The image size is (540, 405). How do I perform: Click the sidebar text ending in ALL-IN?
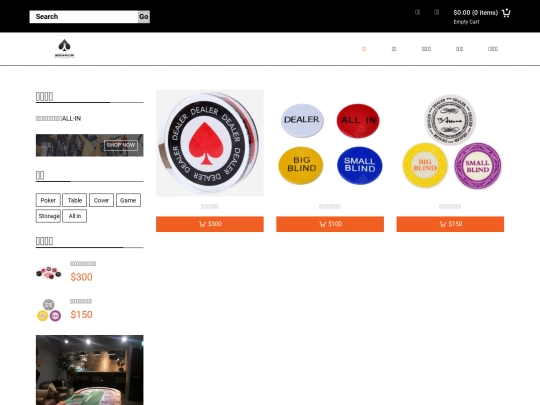(x=59, y=118)
